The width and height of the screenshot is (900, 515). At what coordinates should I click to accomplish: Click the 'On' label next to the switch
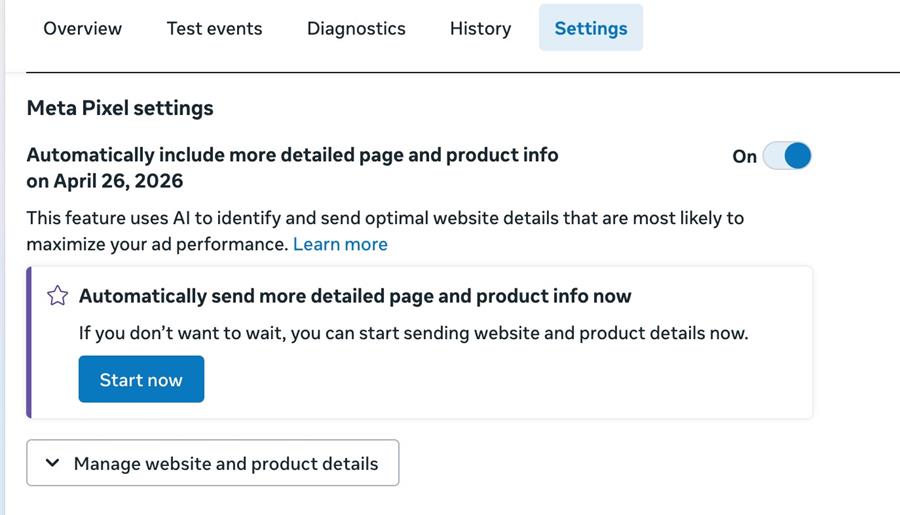(x=744, y=156)
